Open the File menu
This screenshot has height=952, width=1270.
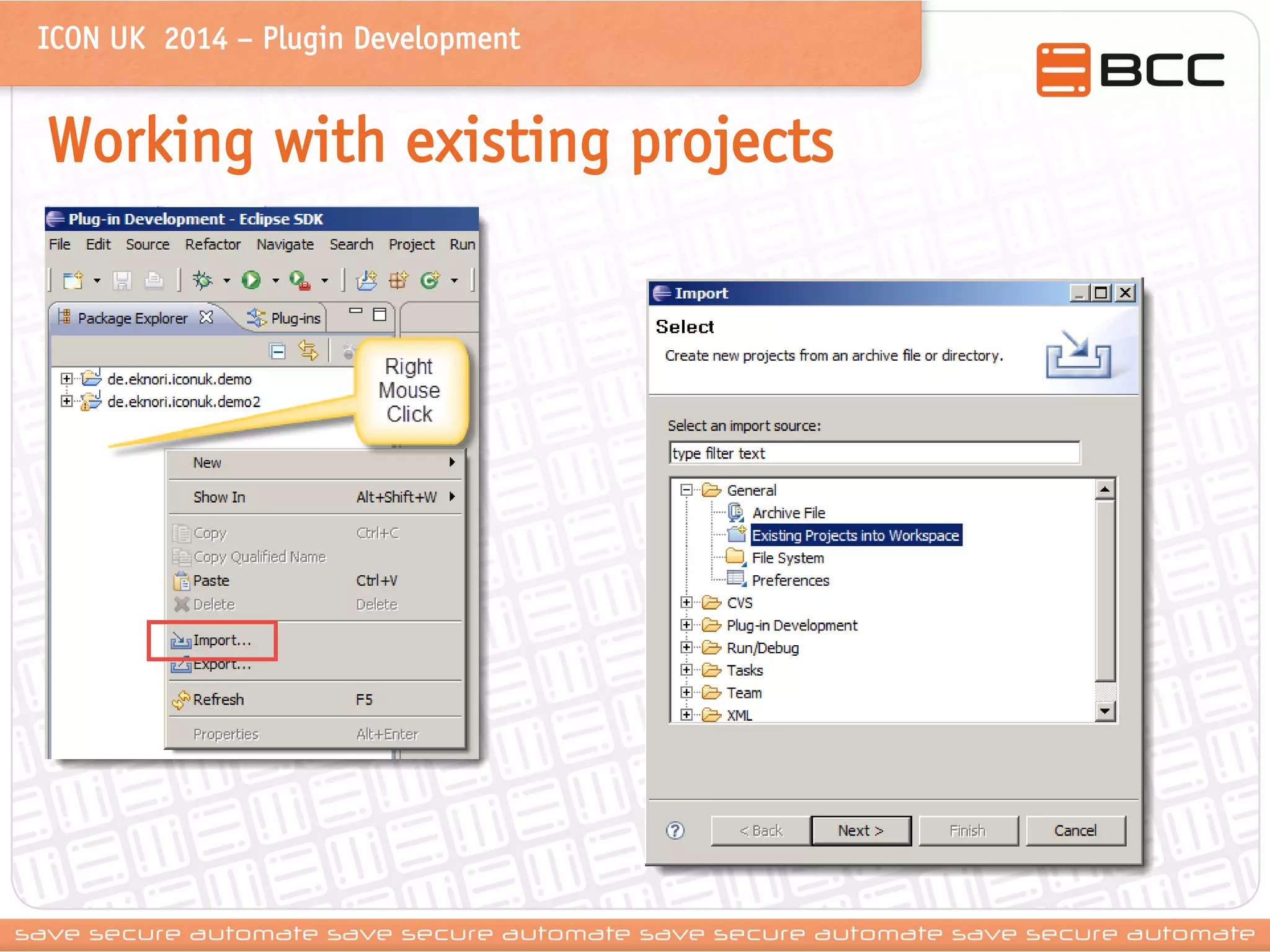(x=60, y=244)
